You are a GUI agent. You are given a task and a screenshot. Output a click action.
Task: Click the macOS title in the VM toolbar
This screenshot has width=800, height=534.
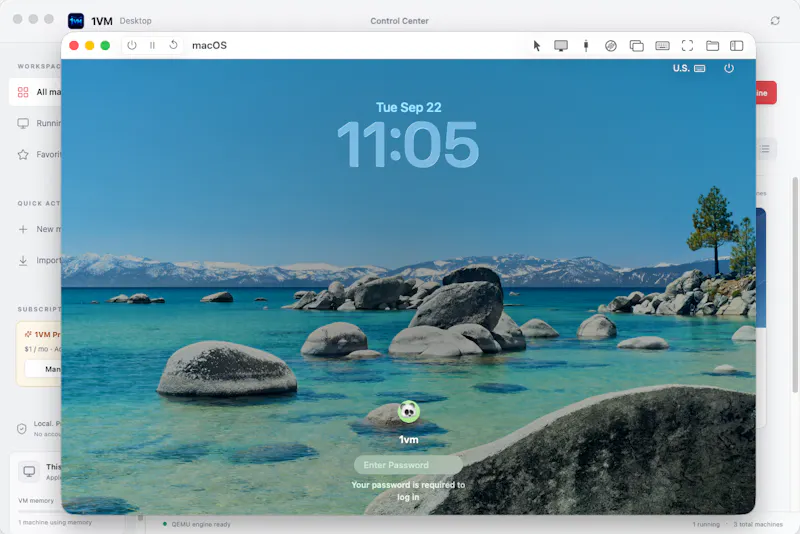[209, 45]
